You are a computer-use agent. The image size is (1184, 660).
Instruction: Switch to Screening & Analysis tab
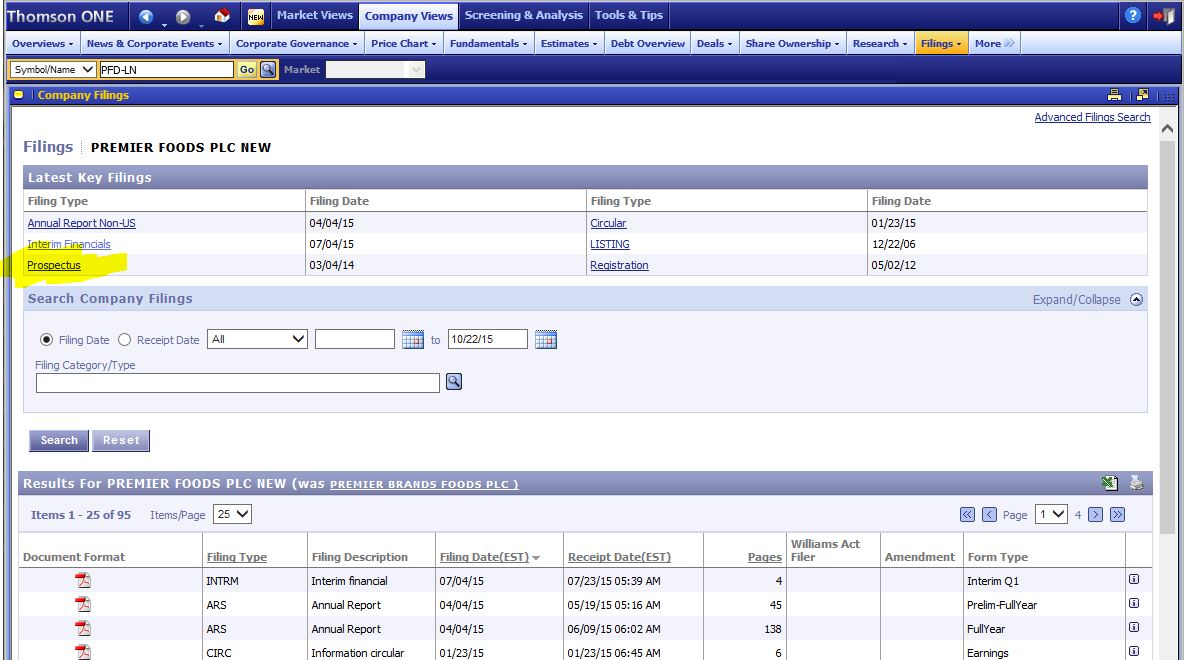(523, 16)
